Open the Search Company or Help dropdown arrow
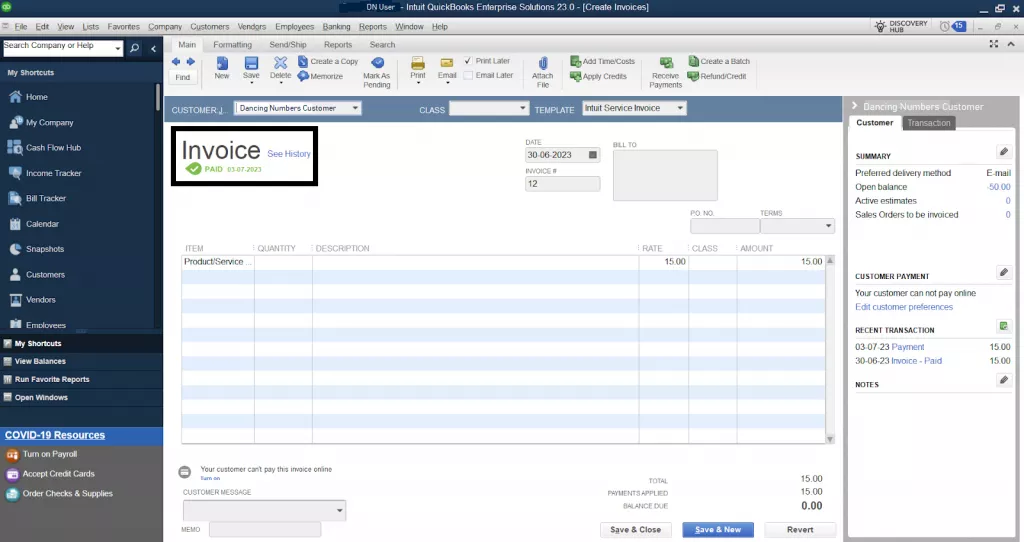 (x=118, y=48)
